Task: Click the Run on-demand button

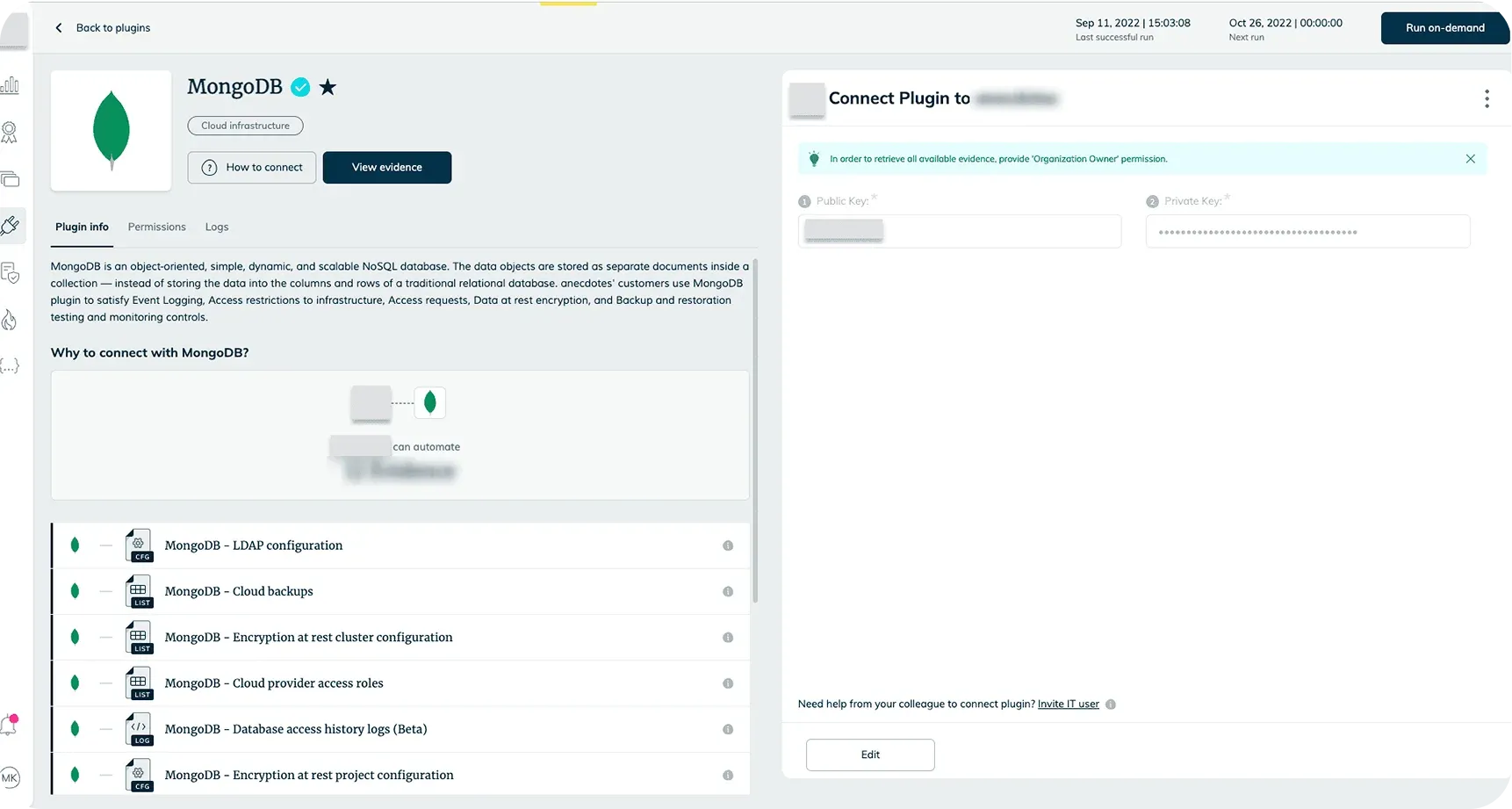Action: click(x=1444, y=28)
